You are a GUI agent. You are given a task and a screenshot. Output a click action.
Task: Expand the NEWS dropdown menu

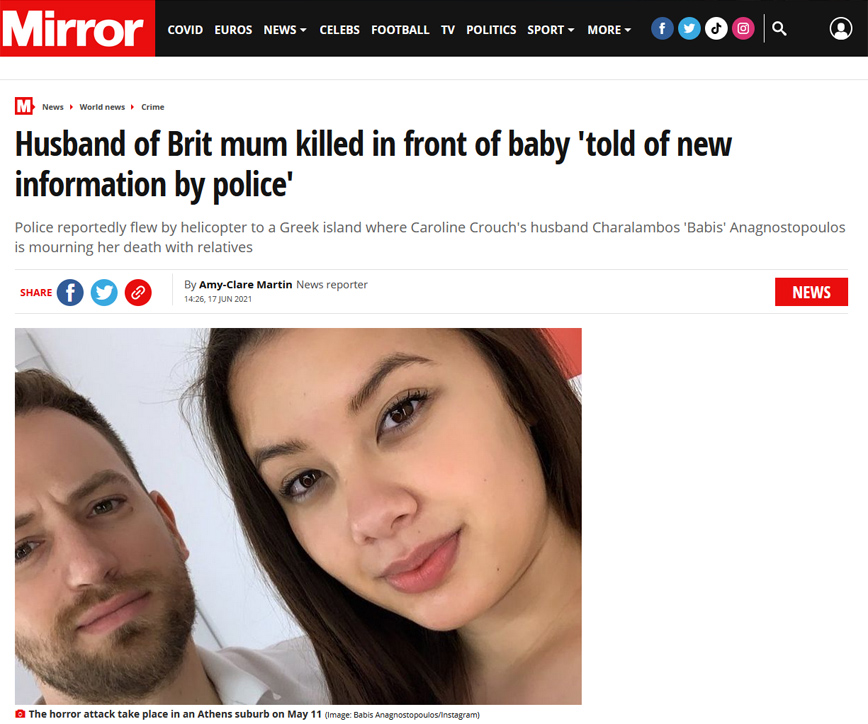pyautogui.click(x=285, y=30)
